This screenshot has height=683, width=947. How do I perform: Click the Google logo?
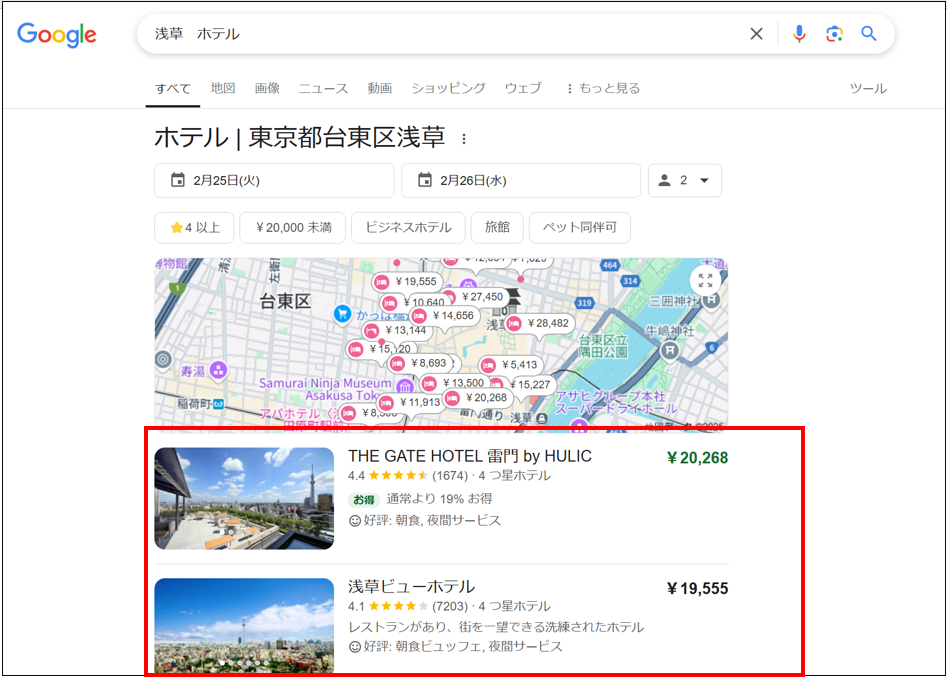pyautogui.click(x=57, y=34)
